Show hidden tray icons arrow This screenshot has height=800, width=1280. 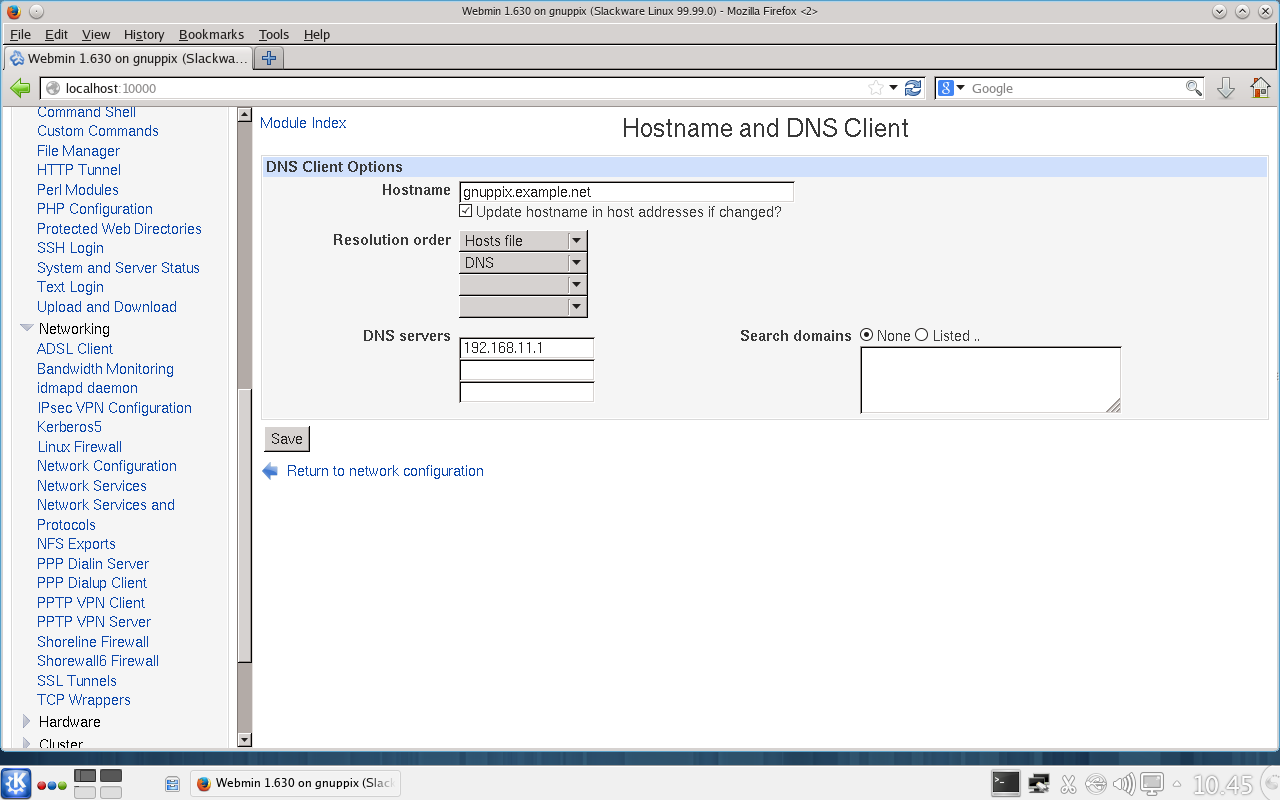coord(1177,784)
